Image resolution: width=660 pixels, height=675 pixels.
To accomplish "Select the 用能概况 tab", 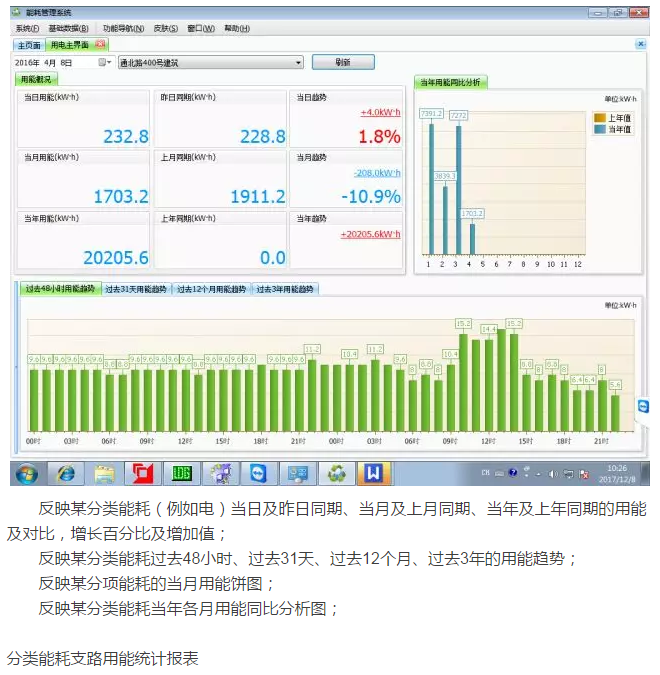I will tap(36, 80).
